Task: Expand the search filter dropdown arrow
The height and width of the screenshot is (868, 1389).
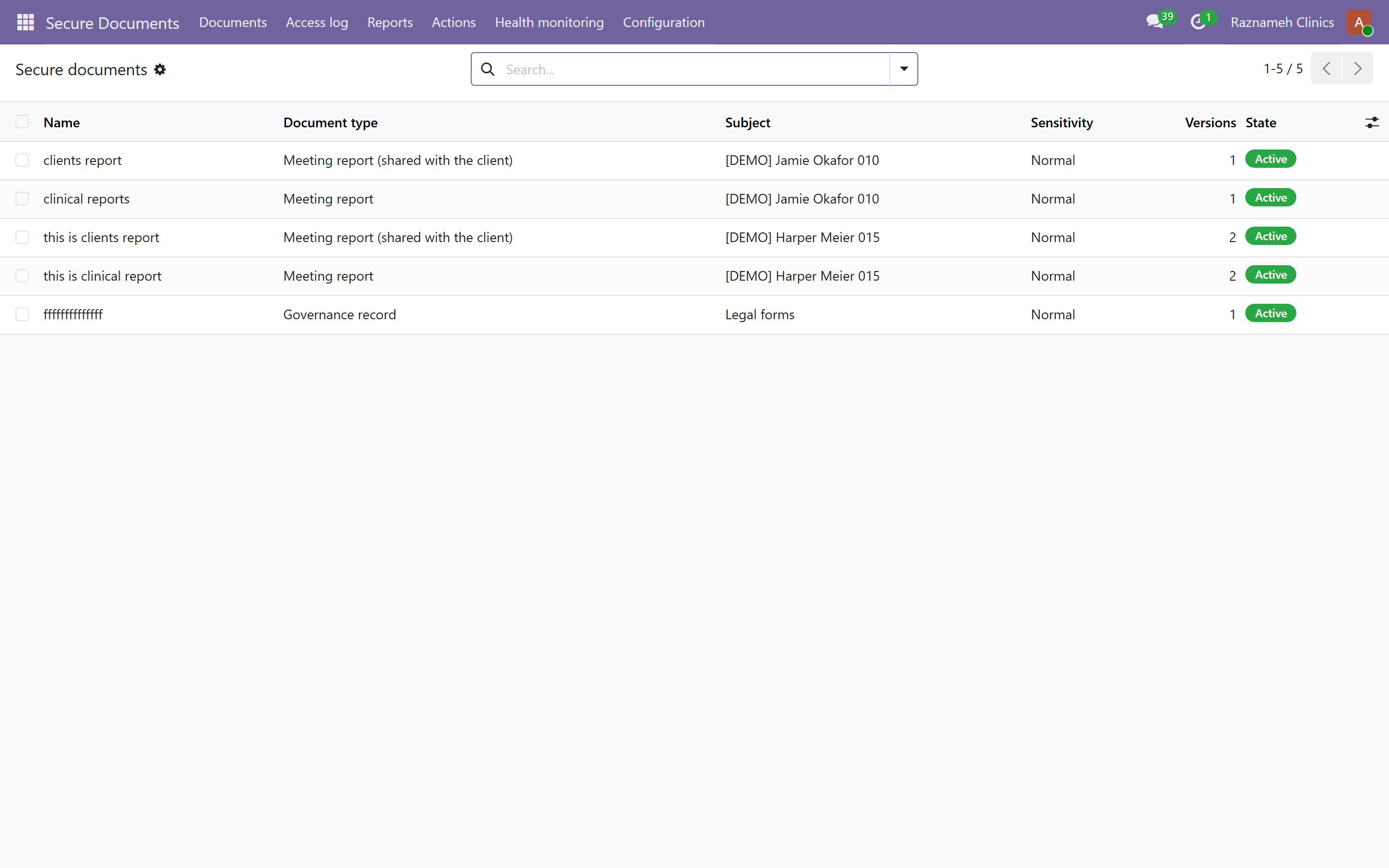Action: pyautogui.click(x=904, y=69)
